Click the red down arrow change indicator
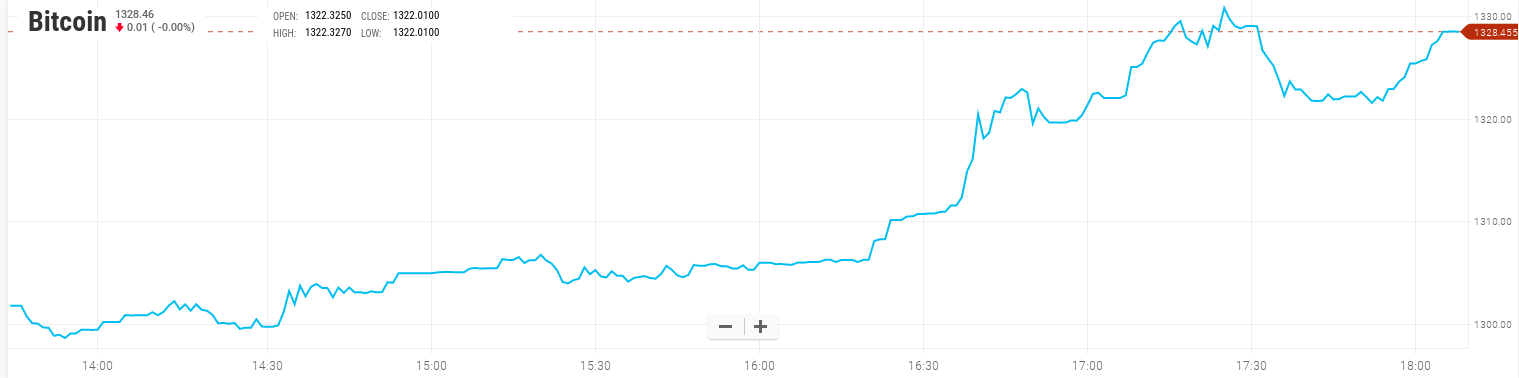This screenshot has height=378, width=1519. 120,27
